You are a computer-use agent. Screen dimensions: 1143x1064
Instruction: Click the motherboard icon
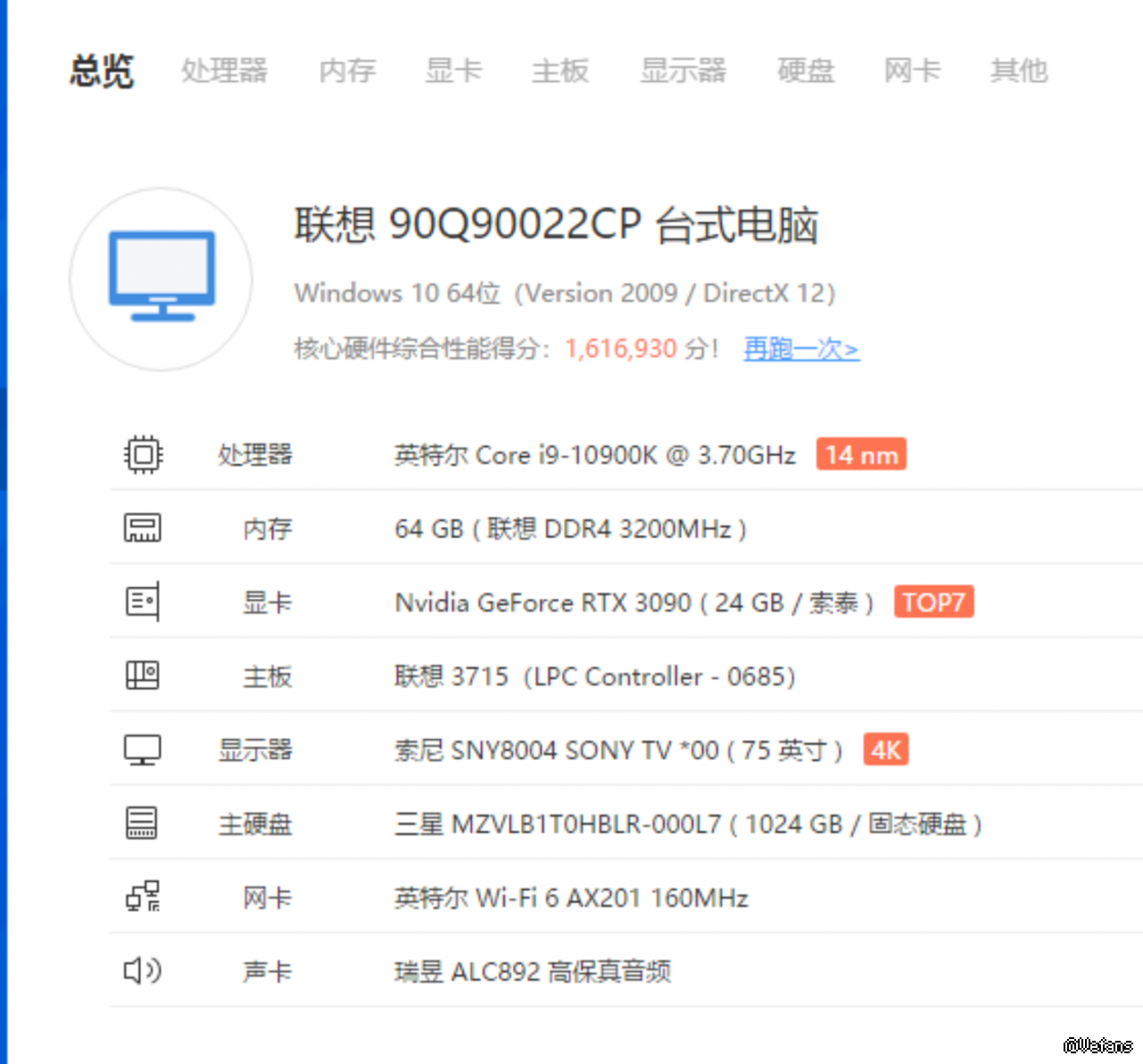(143, 676)
